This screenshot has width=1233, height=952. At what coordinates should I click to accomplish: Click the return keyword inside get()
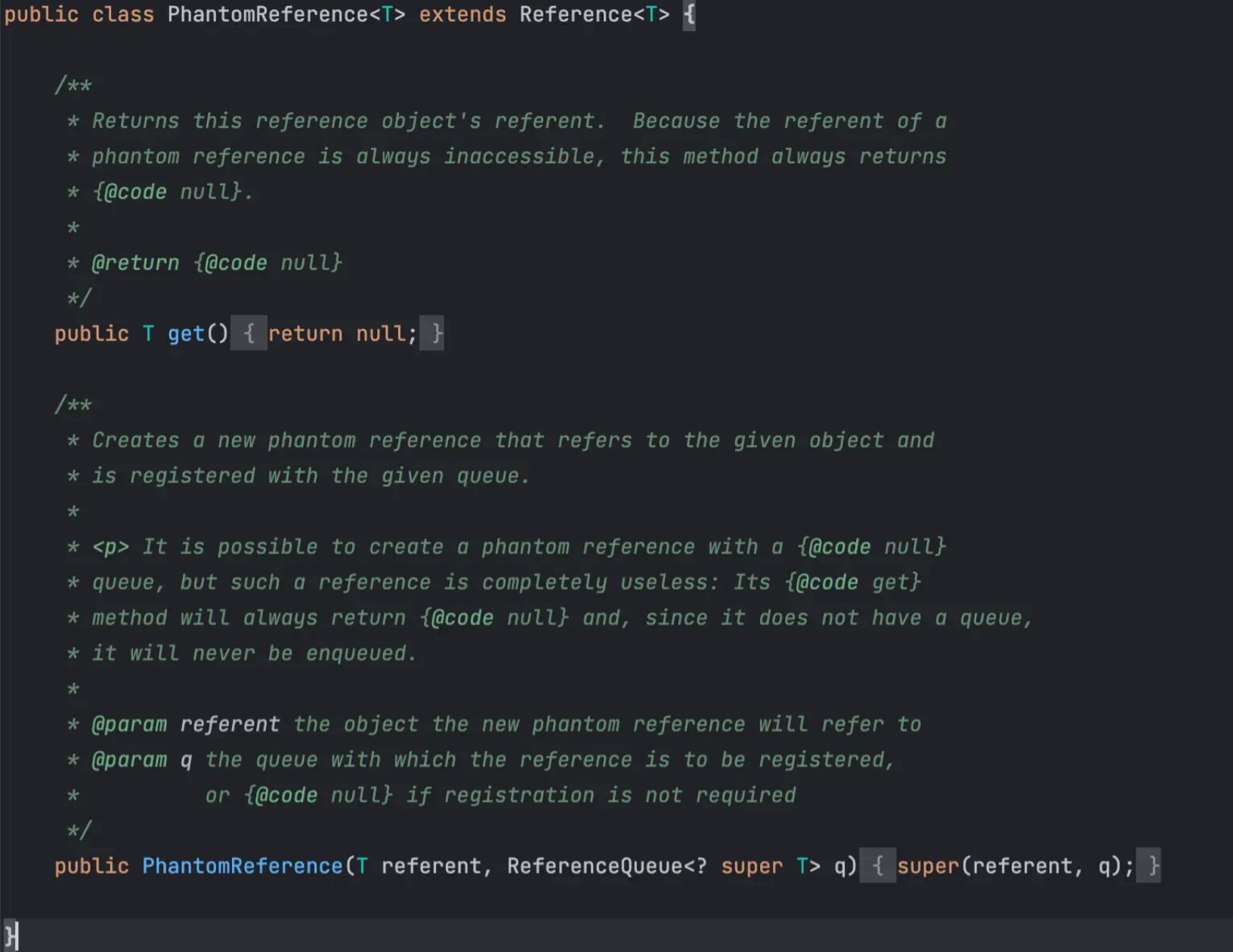click(305, 333)
